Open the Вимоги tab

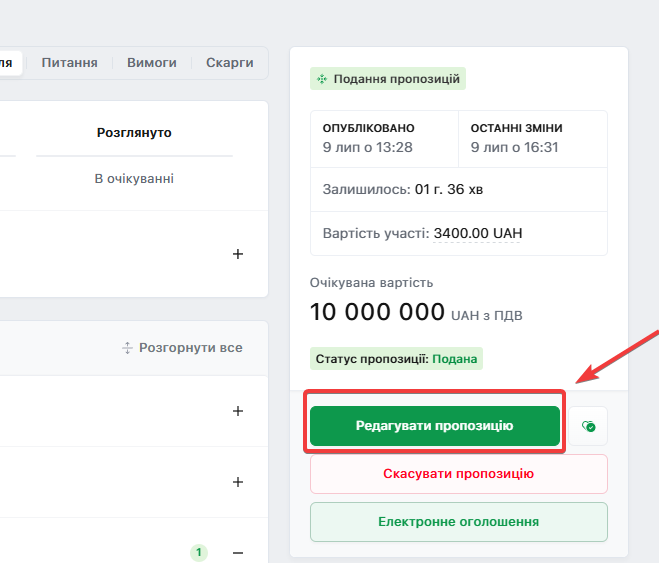pos(152,62)
